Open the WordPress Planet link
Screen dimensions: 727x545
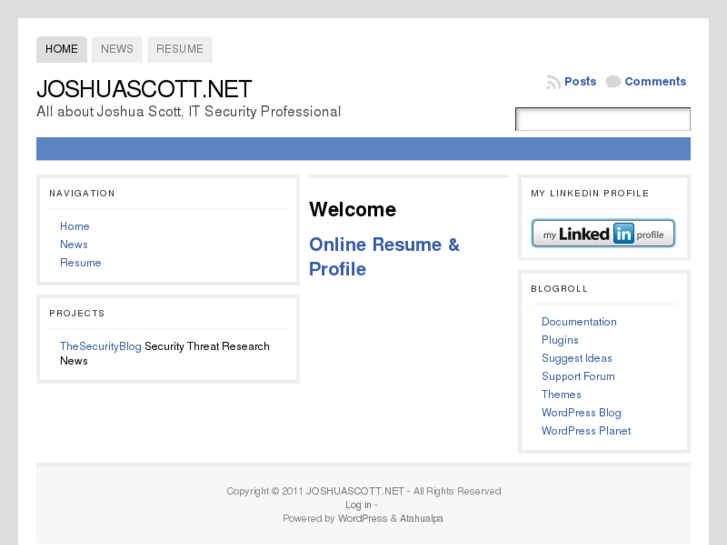tap(586, 430)
